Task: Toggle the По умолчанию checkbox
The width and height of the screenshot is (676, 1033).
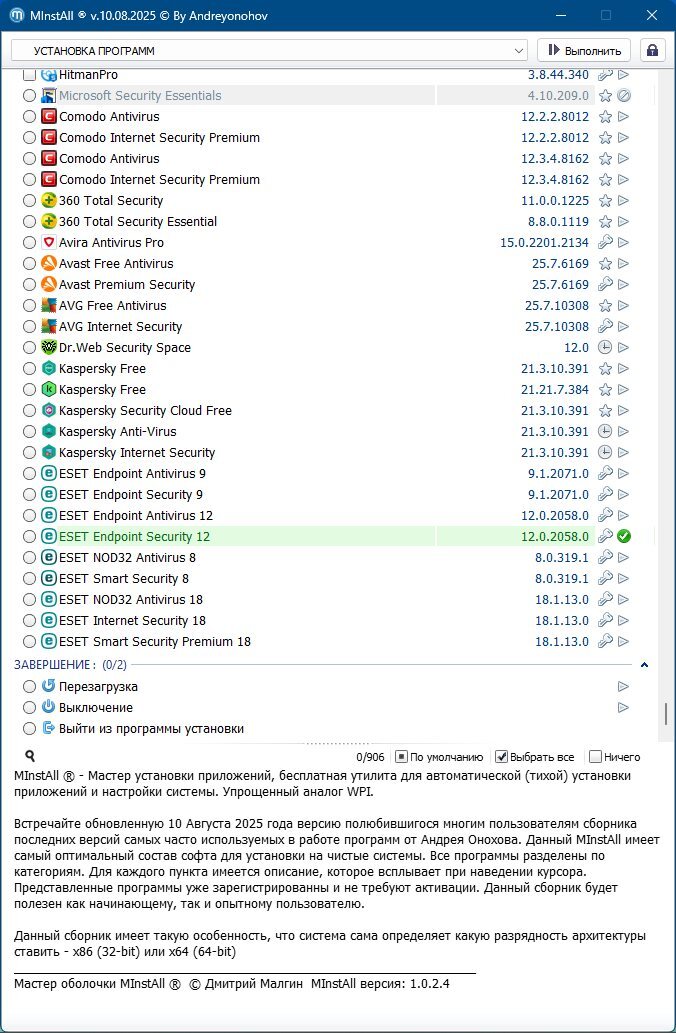Action: 401,757
